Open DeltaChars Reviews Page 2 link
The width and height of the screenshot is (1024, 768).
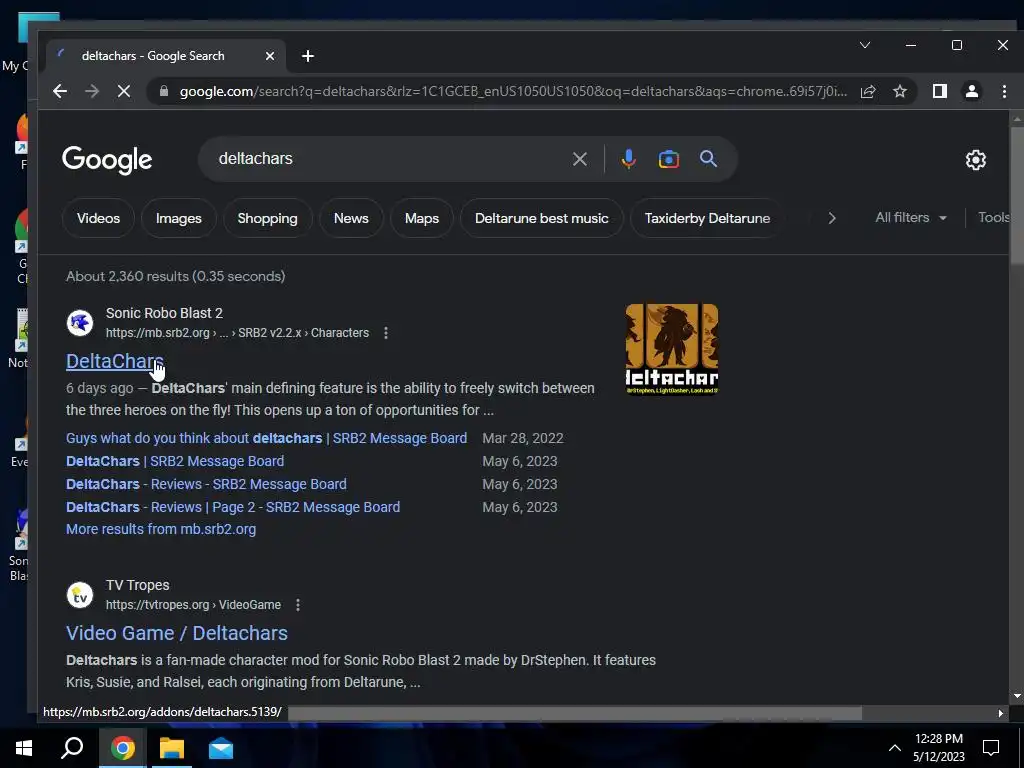[x=233, y=507]
